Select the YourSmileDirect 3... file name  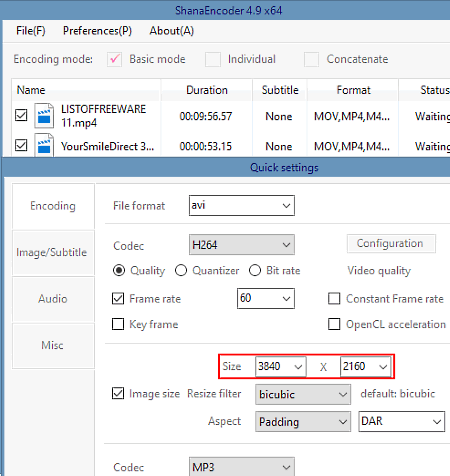107,146
